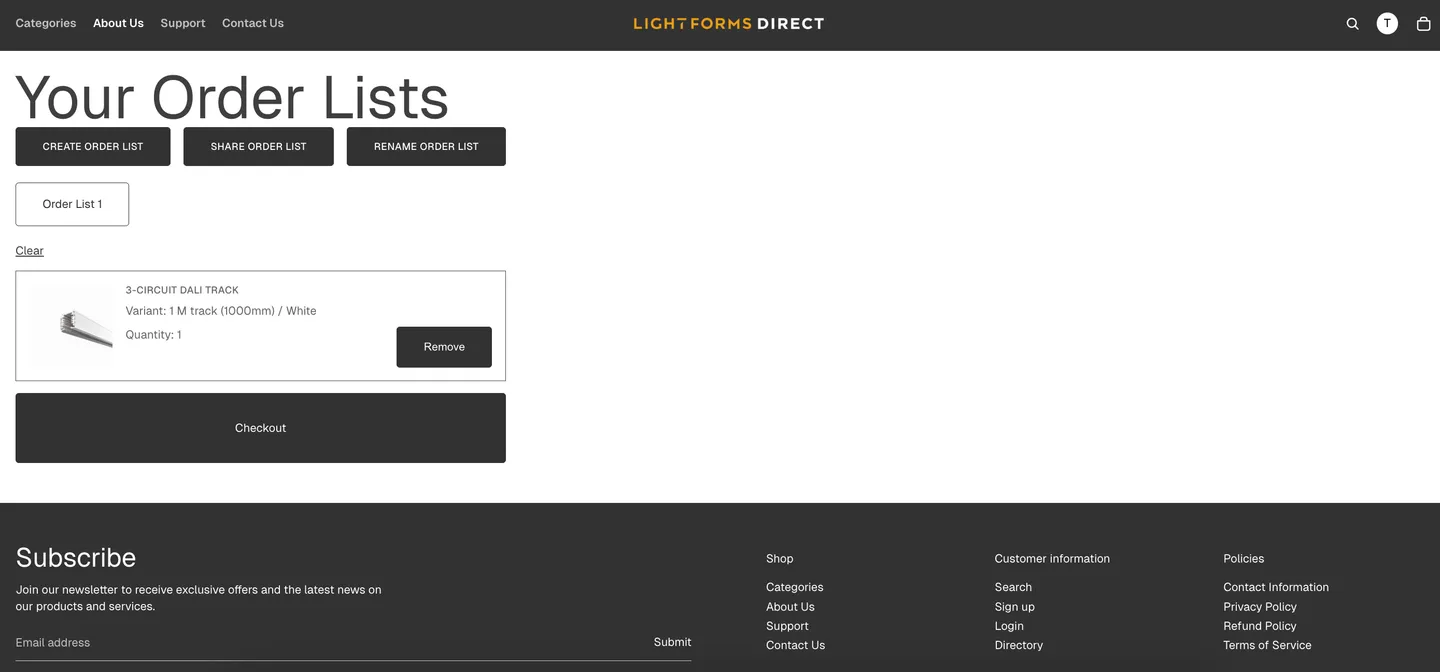Open the search icon in header
The width and height of the screenshot is (1440, 672).
(1352, 24)
